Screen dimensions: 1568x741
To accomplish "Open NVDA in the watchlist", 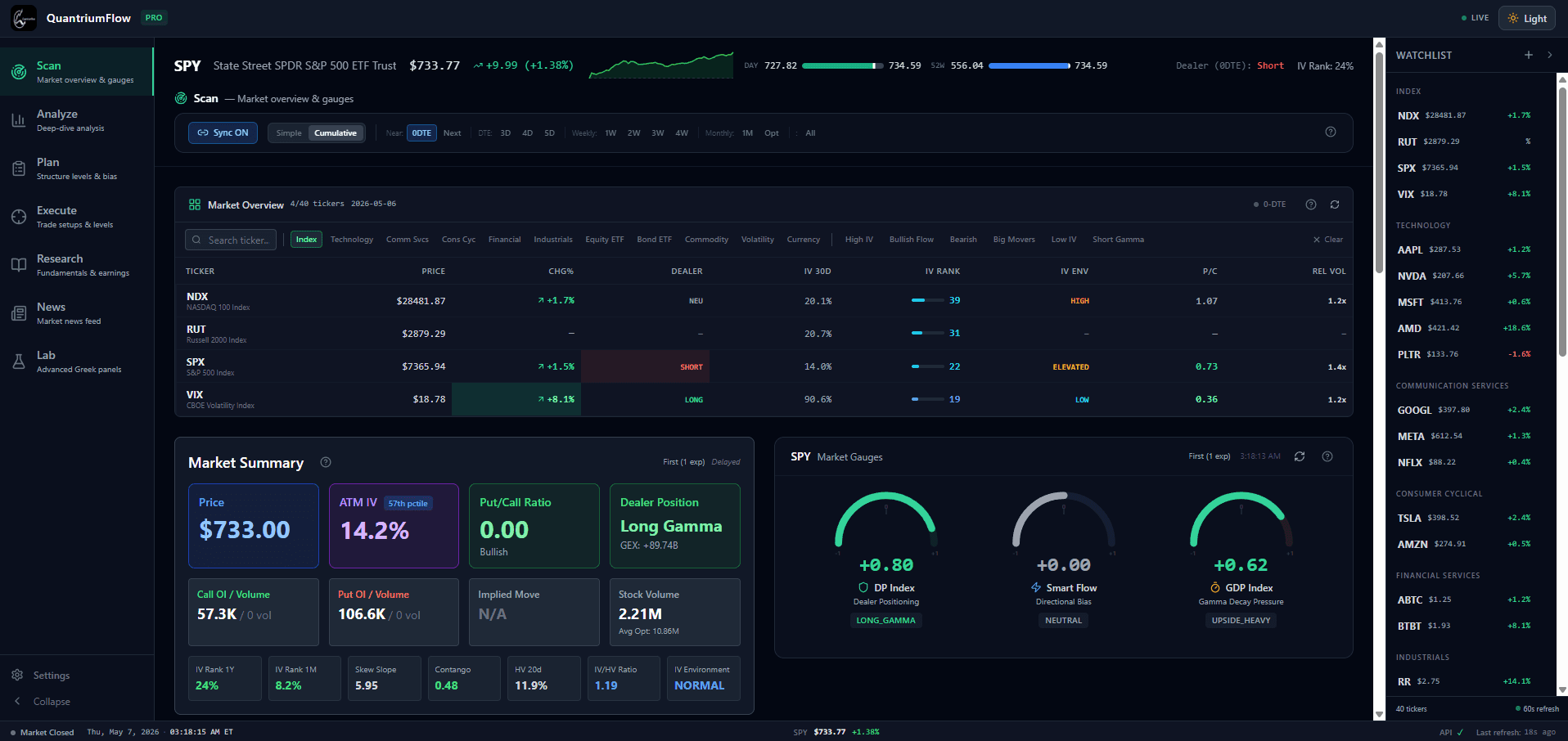I will pos(1464,276).
